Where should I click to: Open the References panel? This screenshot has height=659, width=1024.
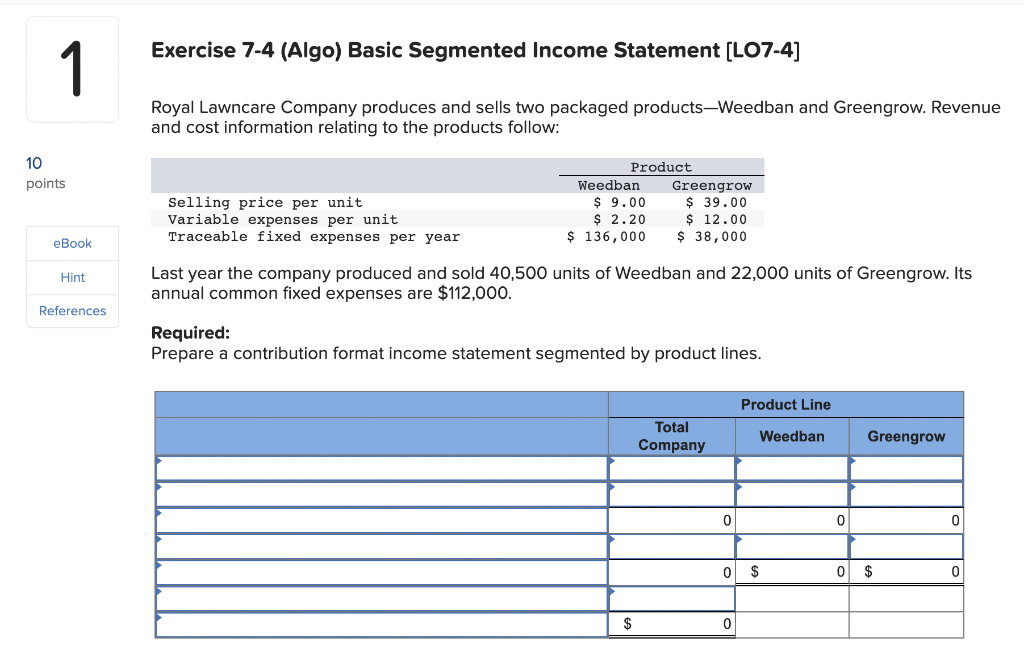72,310
